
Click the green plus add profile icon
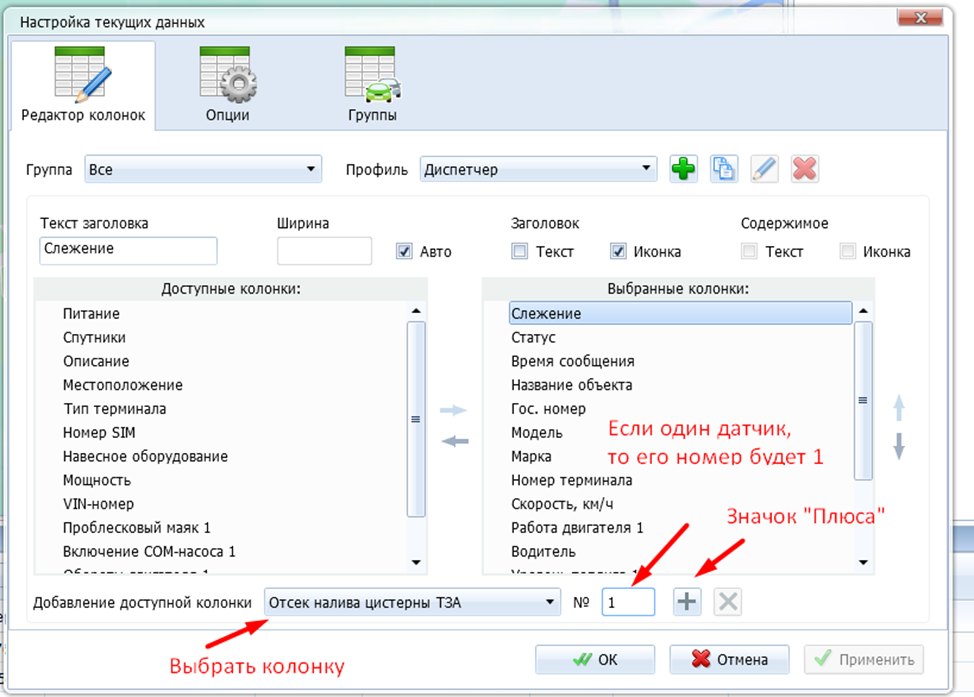pos(683,169)
